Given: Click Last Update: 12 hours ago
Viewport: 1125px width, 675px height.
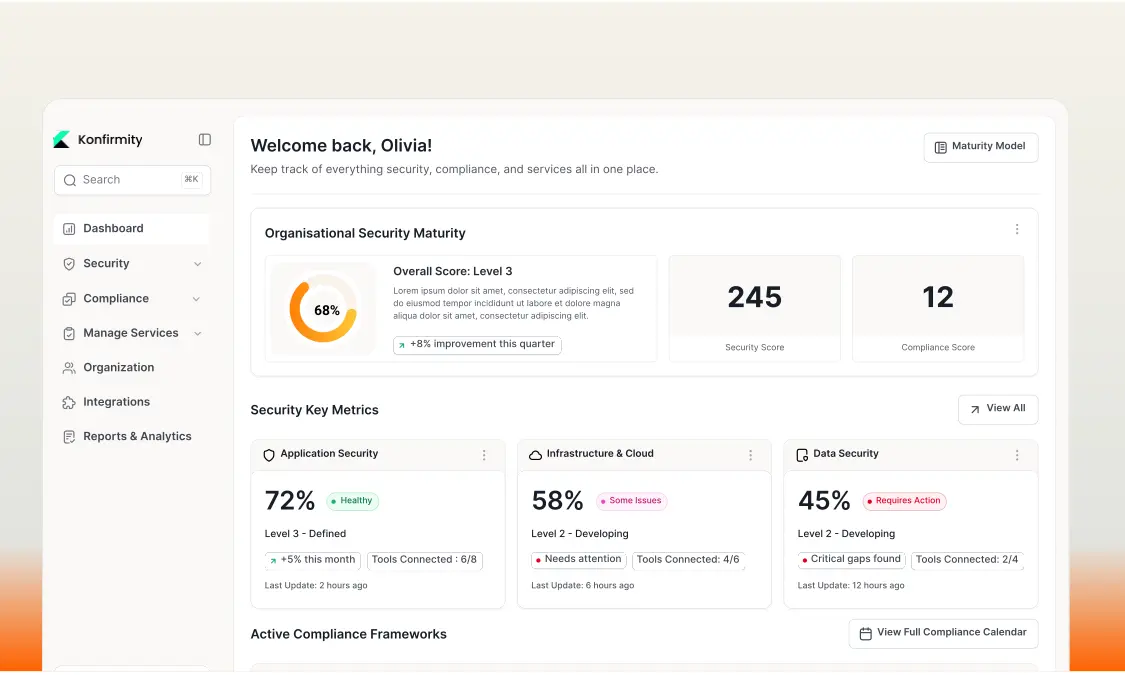Looking at the screenshot, I should [x=851, y=586].
